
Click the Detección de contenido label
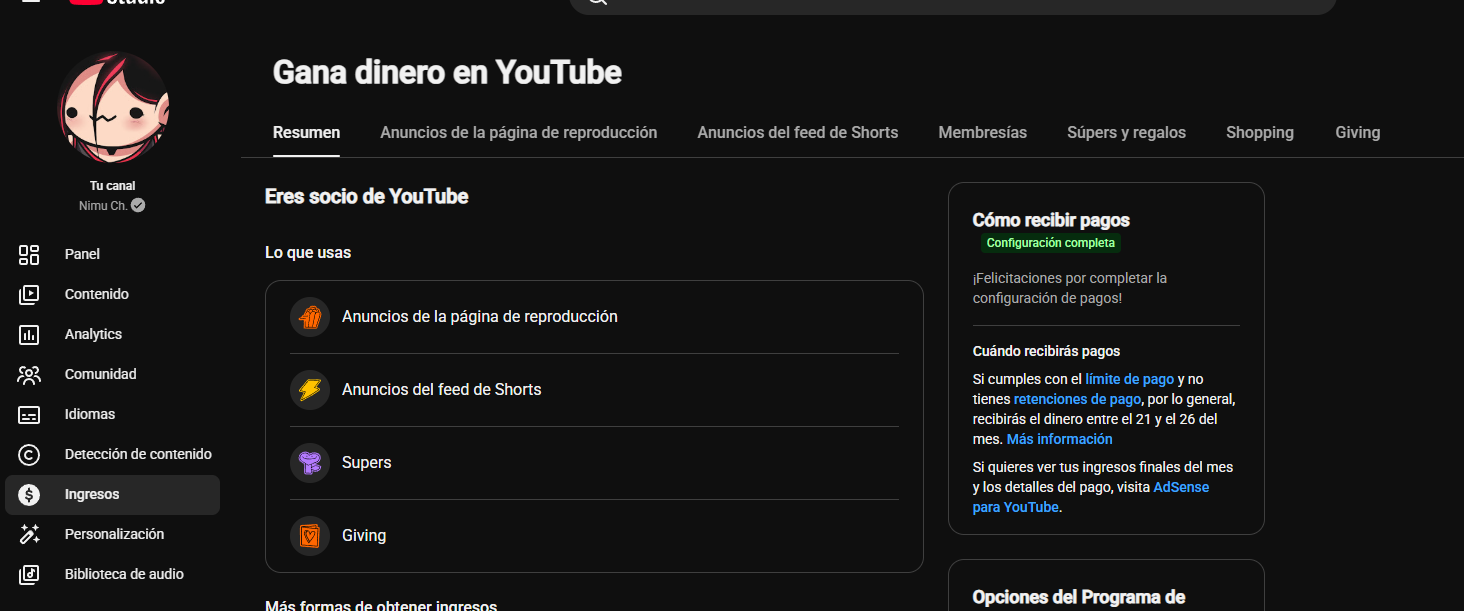[138, 454]
